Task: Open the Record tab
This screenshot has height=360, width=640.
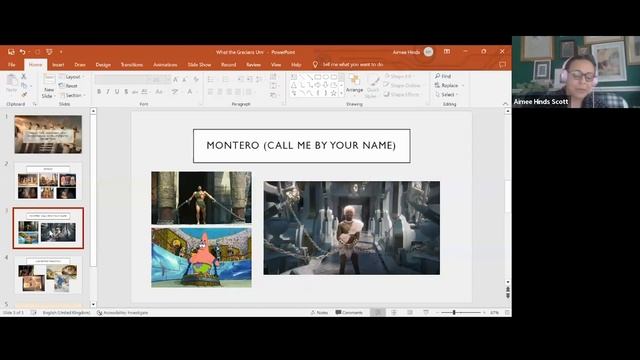Action: (x=229, y=65)
